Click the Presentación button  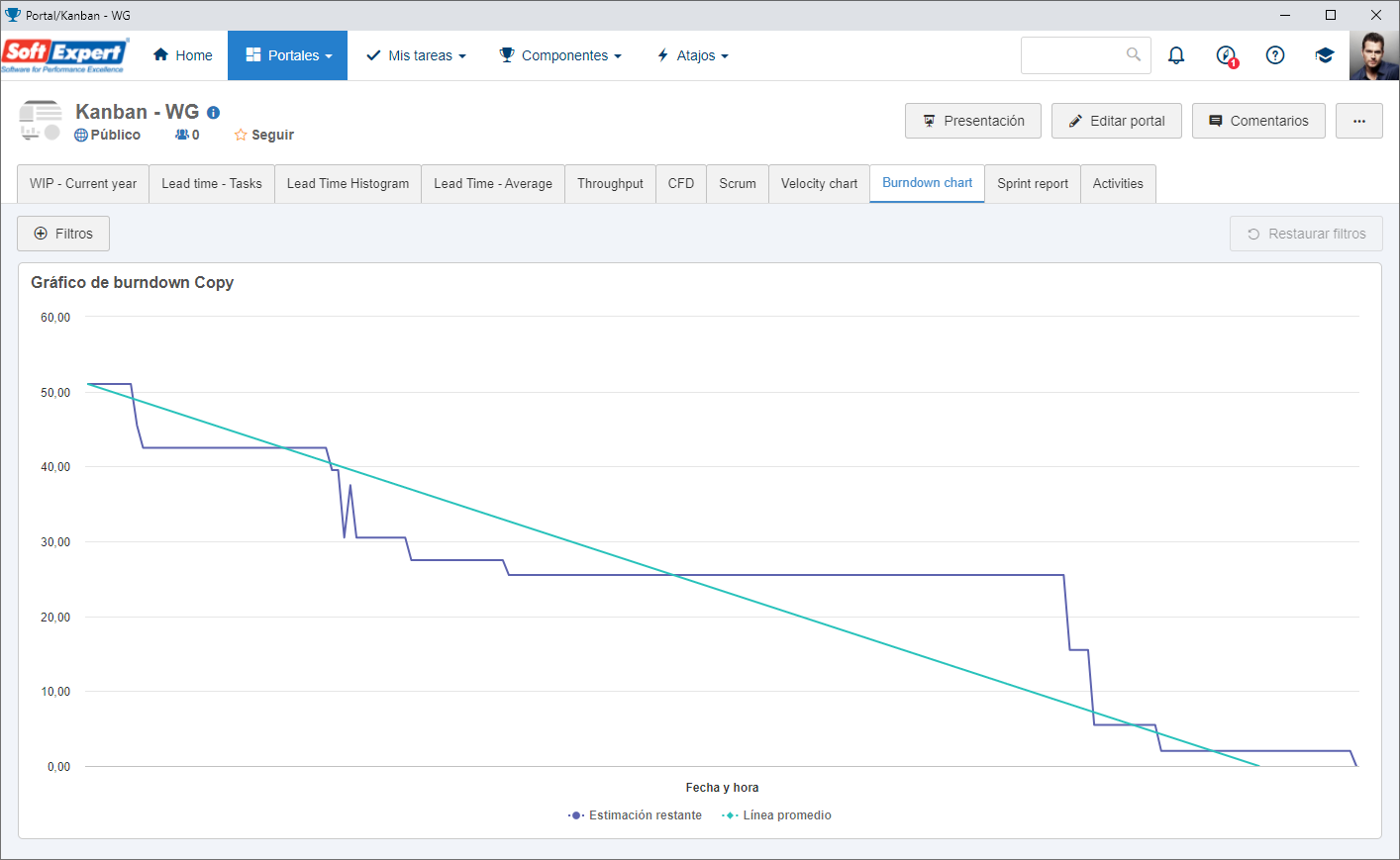973,121
